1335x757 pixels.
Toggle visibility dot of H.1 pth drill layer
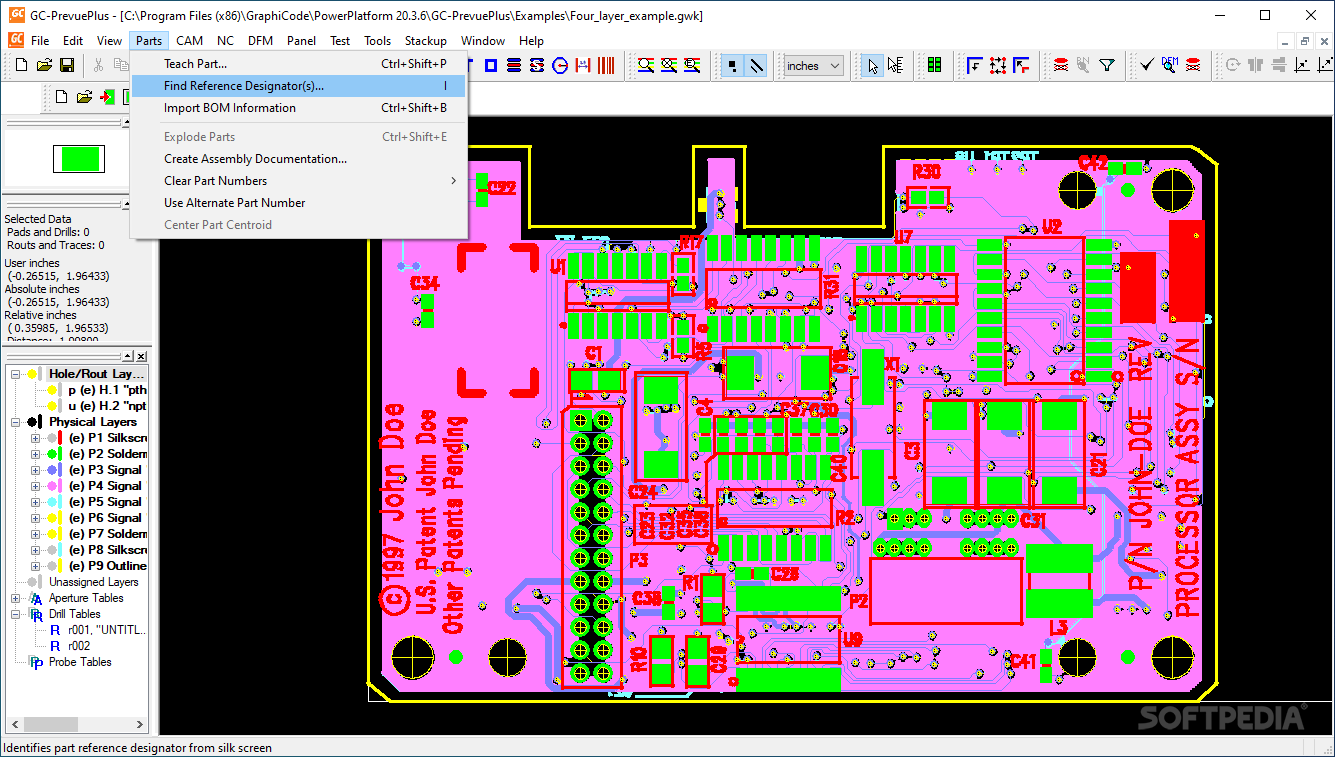pyautogui.click(x=52, y=390)
